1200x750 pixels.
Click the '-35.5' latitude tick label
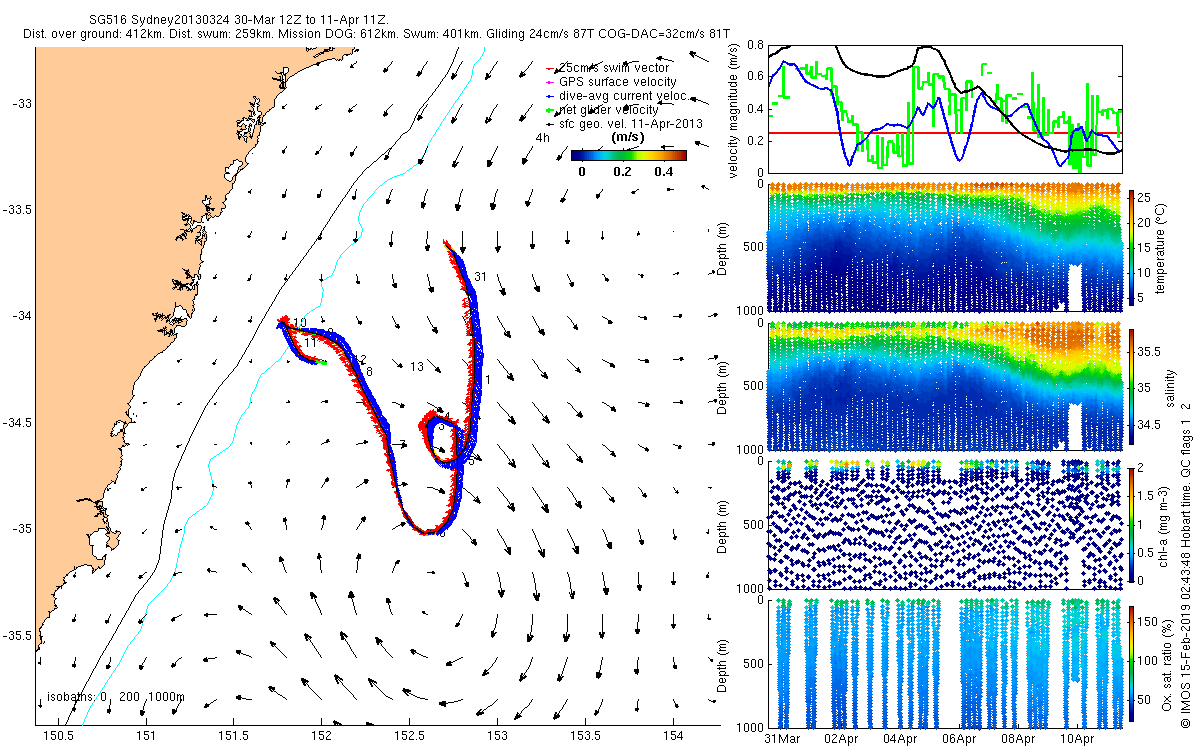[16, 636]
